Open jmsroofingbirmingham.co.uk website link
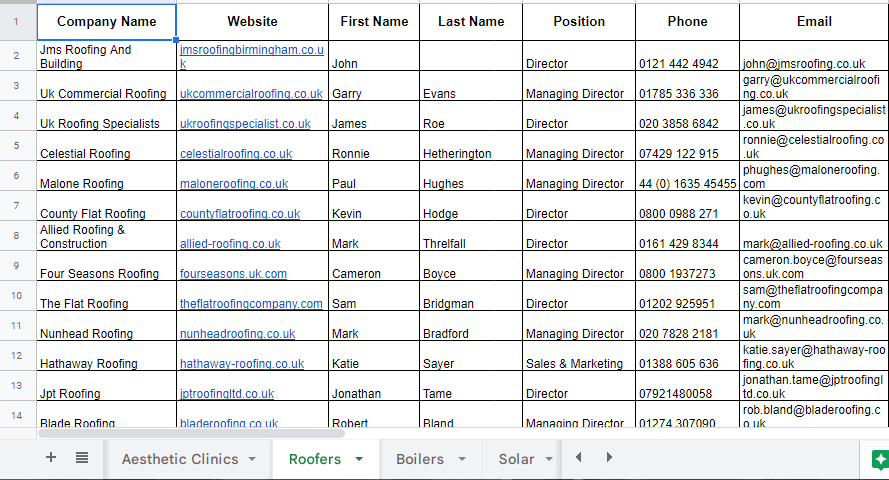Image resolution: width=889 pixels, height=480 pixels. point(252,56)
